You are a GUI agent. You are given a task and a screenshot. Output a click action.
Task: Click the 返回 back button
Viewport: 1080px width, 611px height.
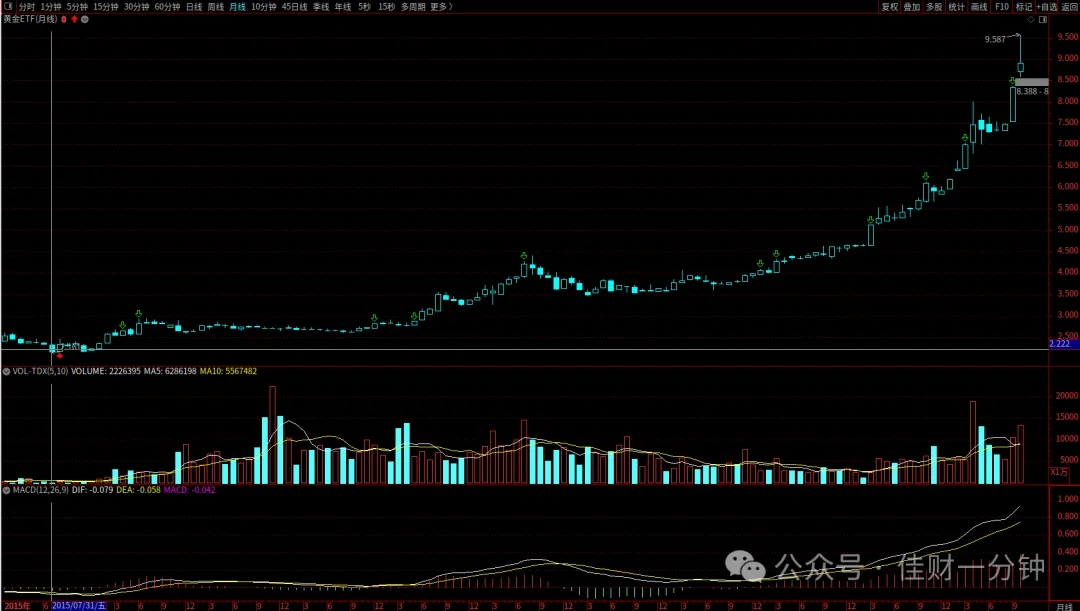(1069, 7)
